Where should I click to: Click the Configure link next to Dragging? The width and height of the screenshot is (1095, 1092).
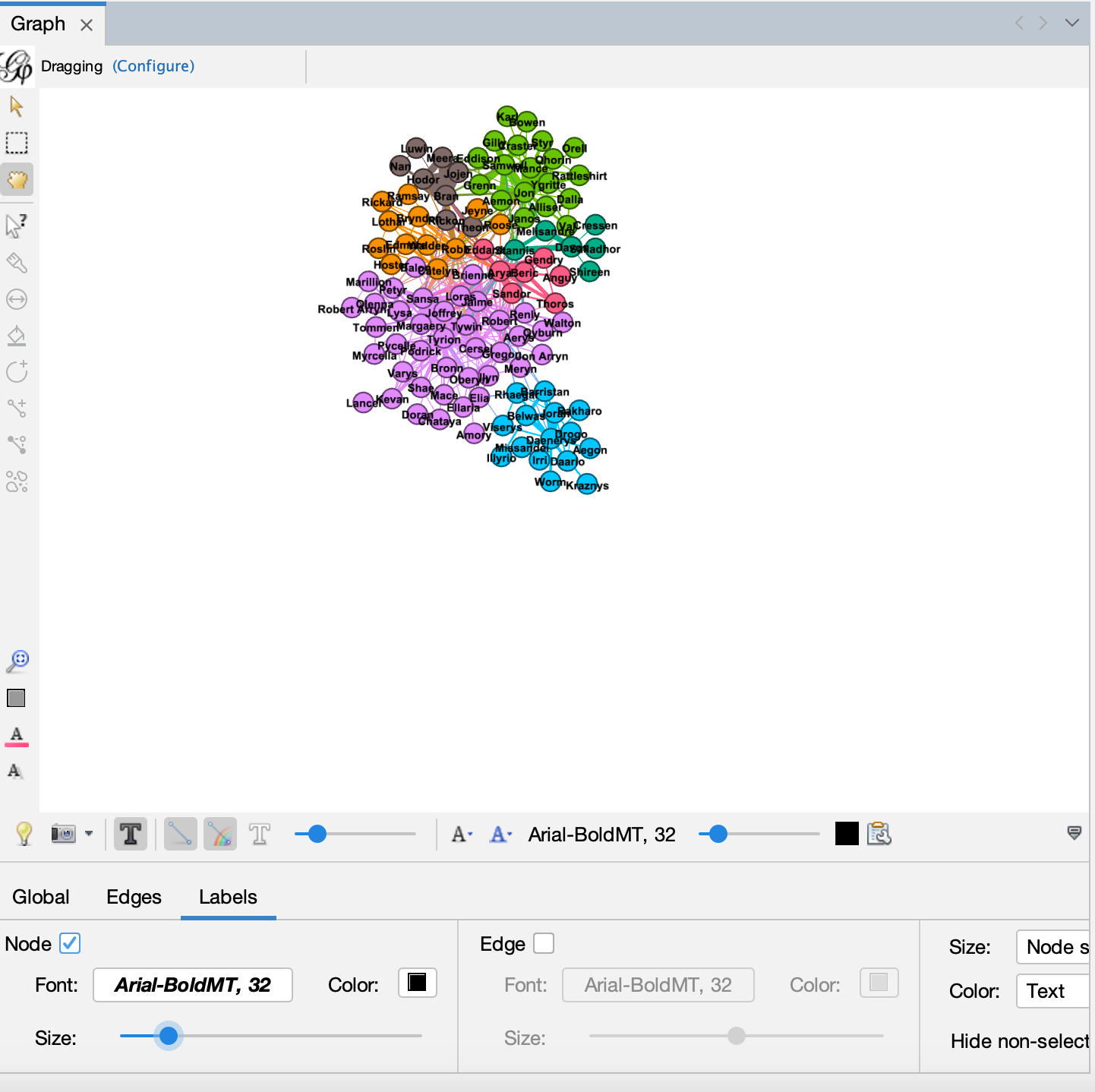click(x=153, y=66)
